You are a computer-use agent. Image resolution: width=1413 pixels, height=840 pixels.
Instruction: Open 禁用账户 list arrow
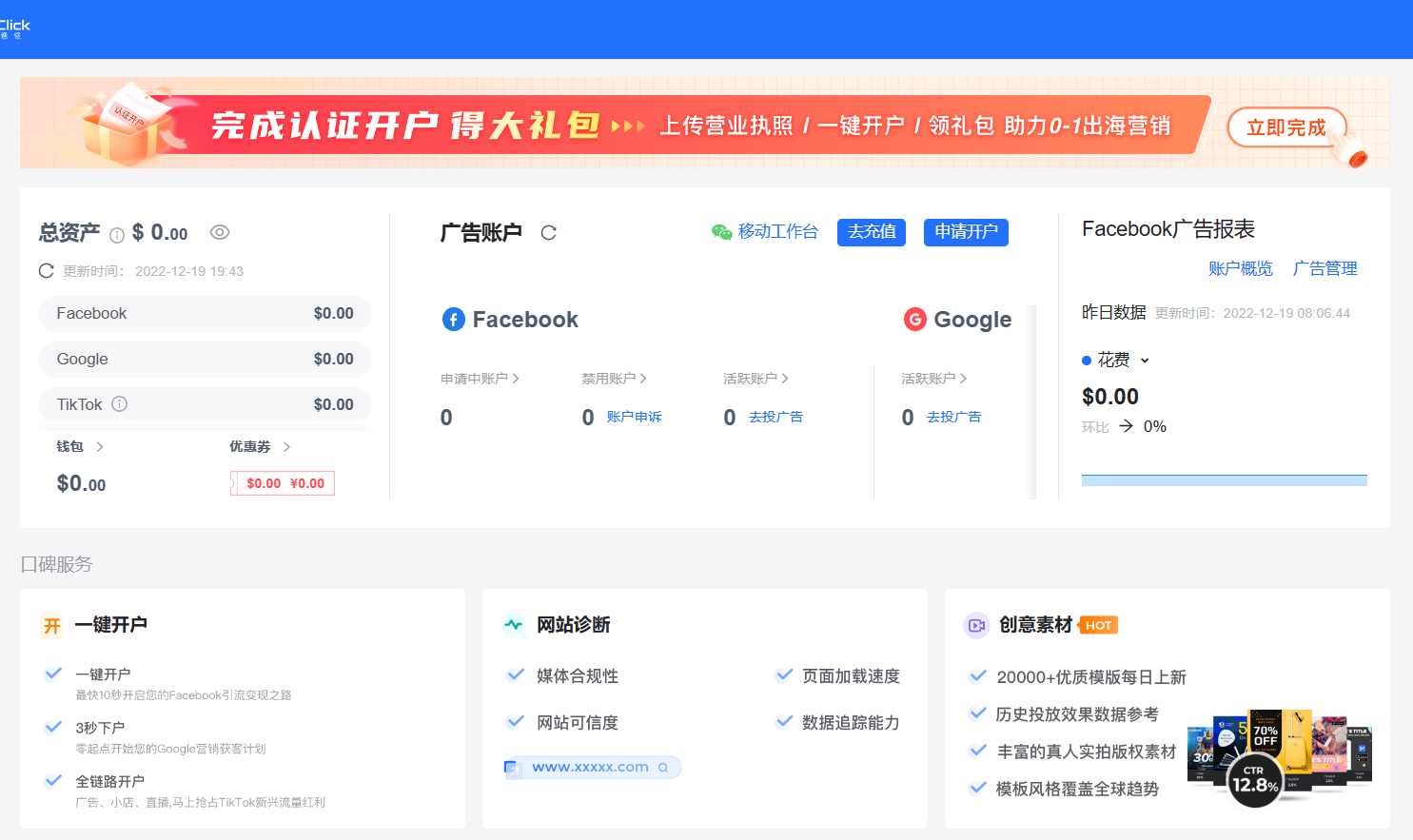[643, 379]
